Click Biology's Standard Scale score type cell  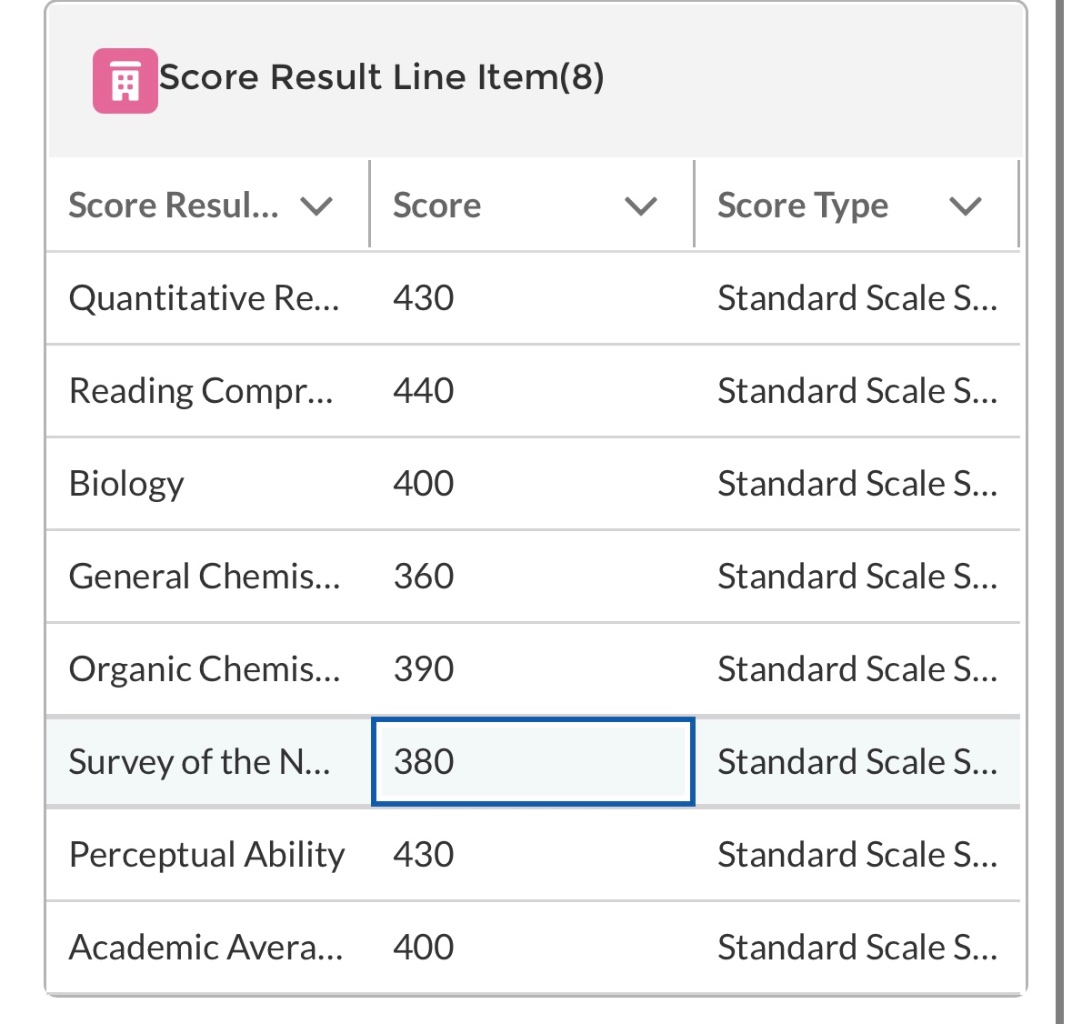857,484
